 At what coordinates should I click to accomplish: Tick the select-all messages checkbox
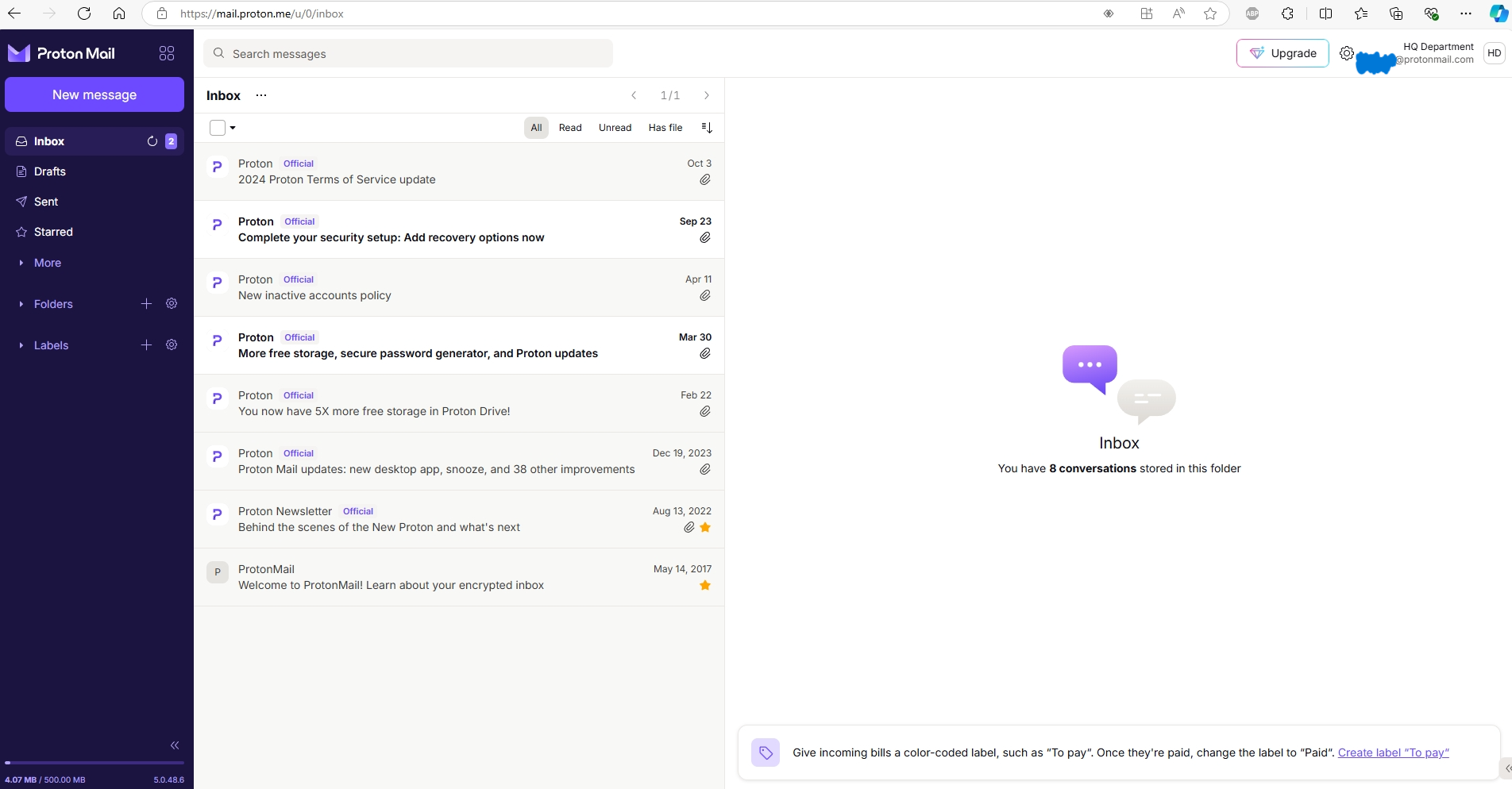click(218, 128)
